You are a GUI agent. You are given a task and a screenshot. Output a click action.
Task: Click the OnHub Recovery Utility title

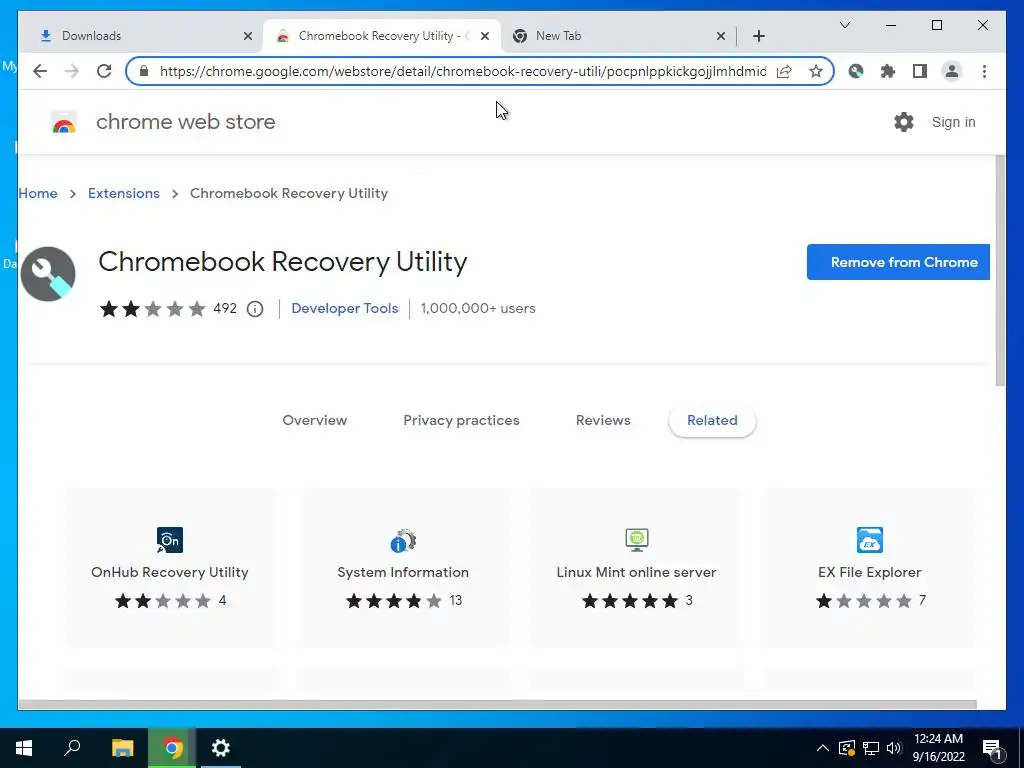tap(170, 572)
